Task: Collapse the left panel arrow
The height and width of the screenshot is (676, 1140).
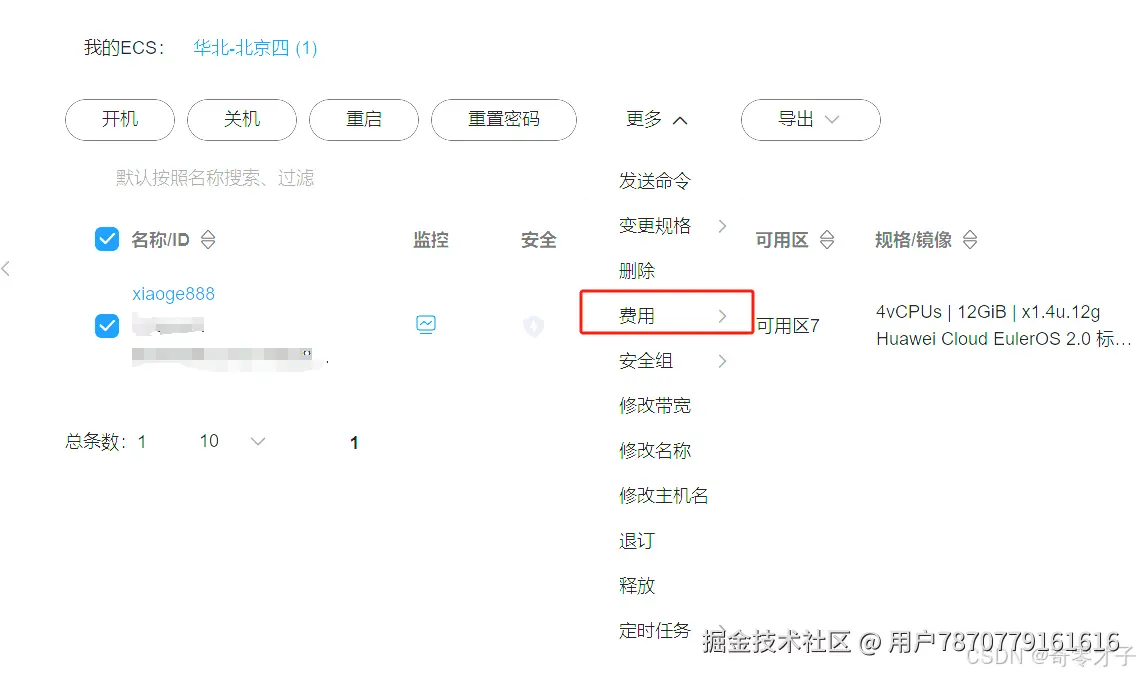Action: 6,268
